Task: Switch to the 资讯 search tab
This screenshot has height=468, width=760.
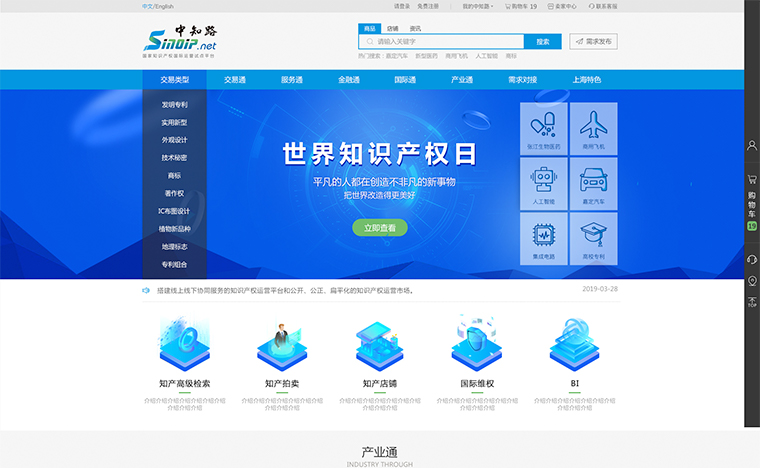Action: point(415,29)
